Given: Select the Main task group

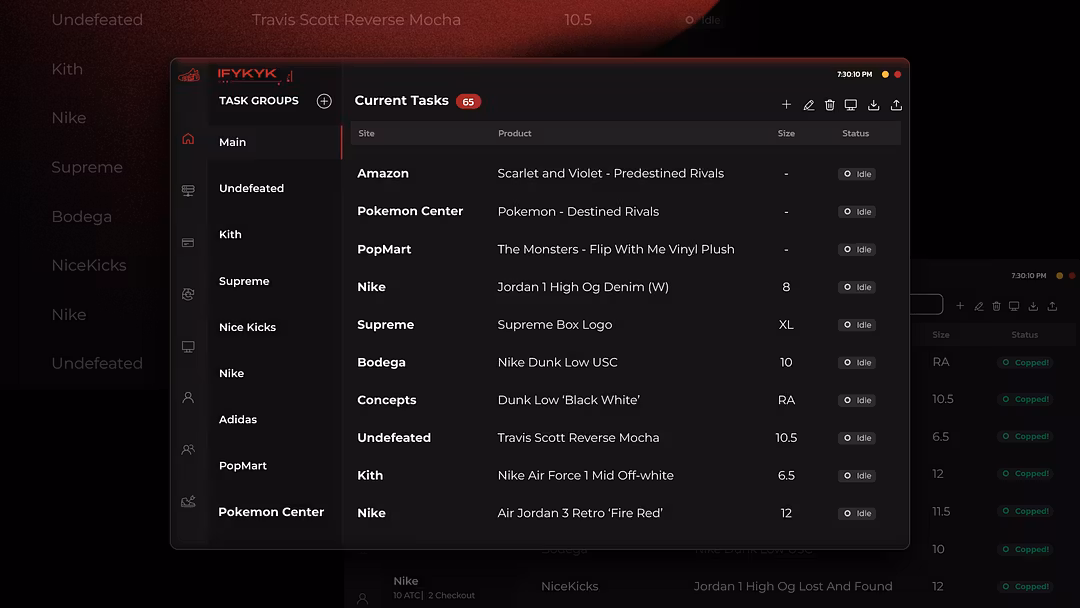Looking at the screenshot, I should [274, 142].
